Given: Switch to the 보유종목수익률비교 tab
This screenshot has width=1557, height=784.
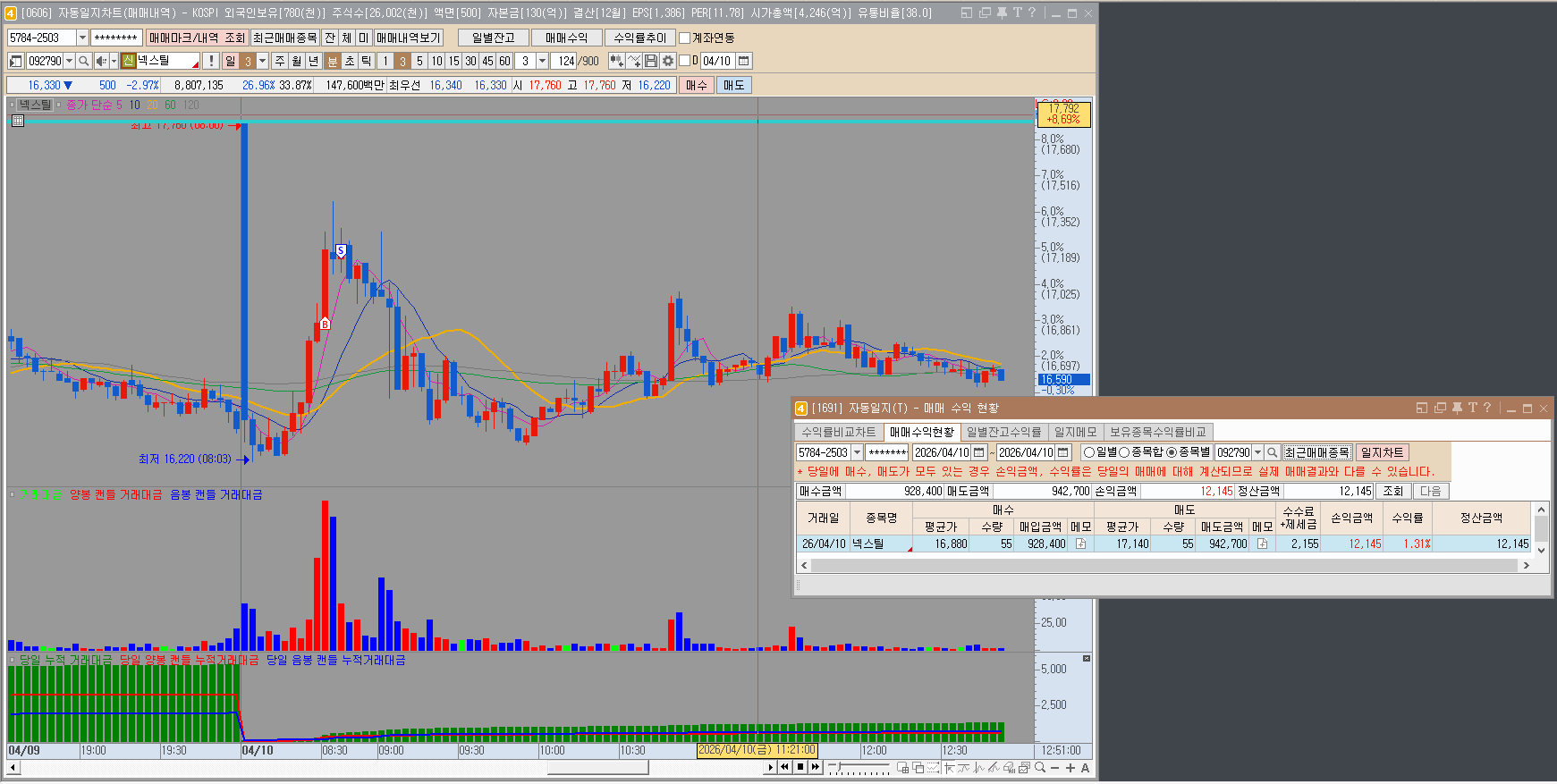Looking at the screenshot, I should (x=1157, y=432).
